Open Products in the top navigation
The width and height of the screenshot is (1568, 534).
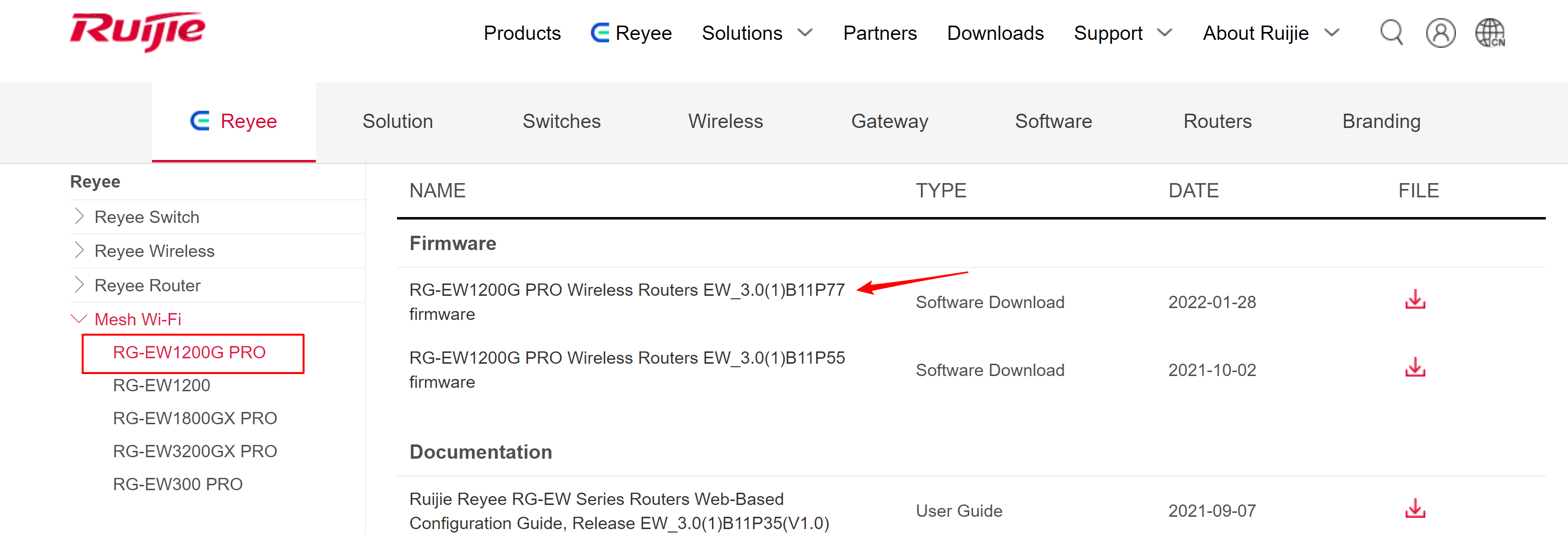click(x=523, y=33)
